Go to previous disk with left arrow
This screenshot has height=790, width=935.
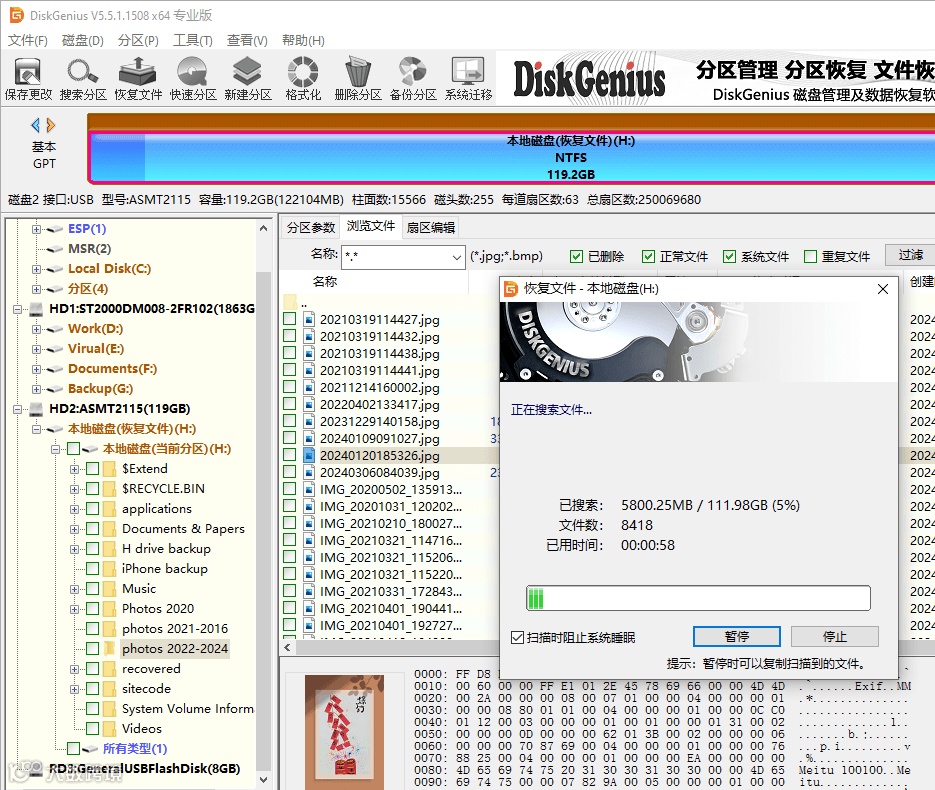coord(36,125)
